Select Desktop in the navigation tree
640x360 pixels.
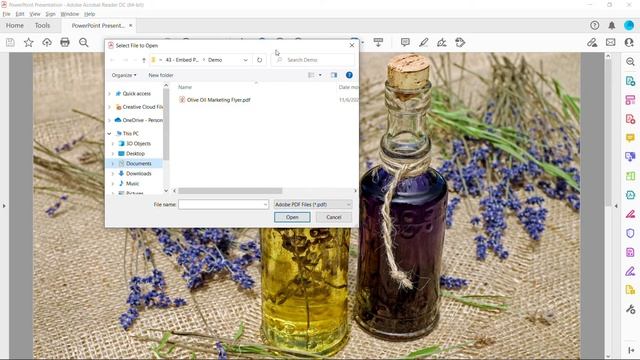pyautogui.click(x=135, y=153)
